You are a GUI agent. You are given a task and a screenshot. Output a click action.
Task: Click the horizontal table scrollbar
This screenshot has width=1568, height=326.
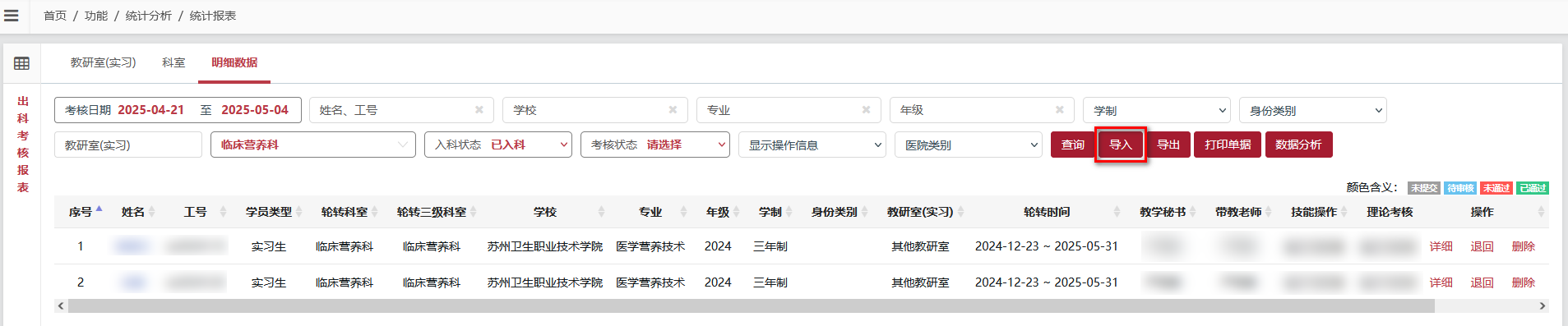tap(751, 306)
